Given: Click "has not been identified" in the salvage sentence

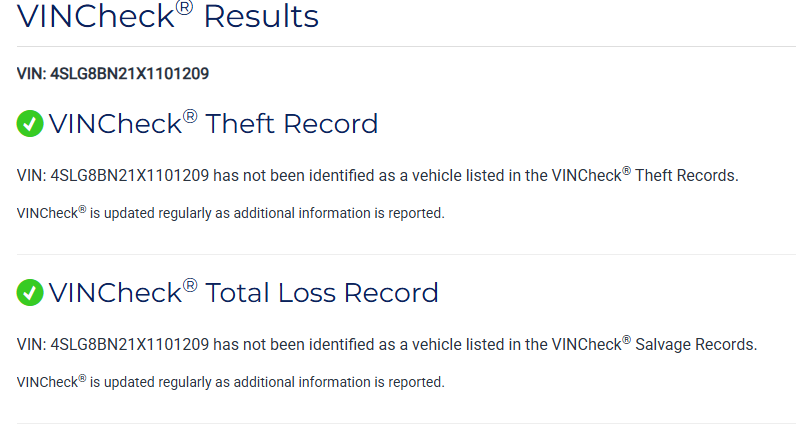Looking at the screenshot, I should click(290, 345).
